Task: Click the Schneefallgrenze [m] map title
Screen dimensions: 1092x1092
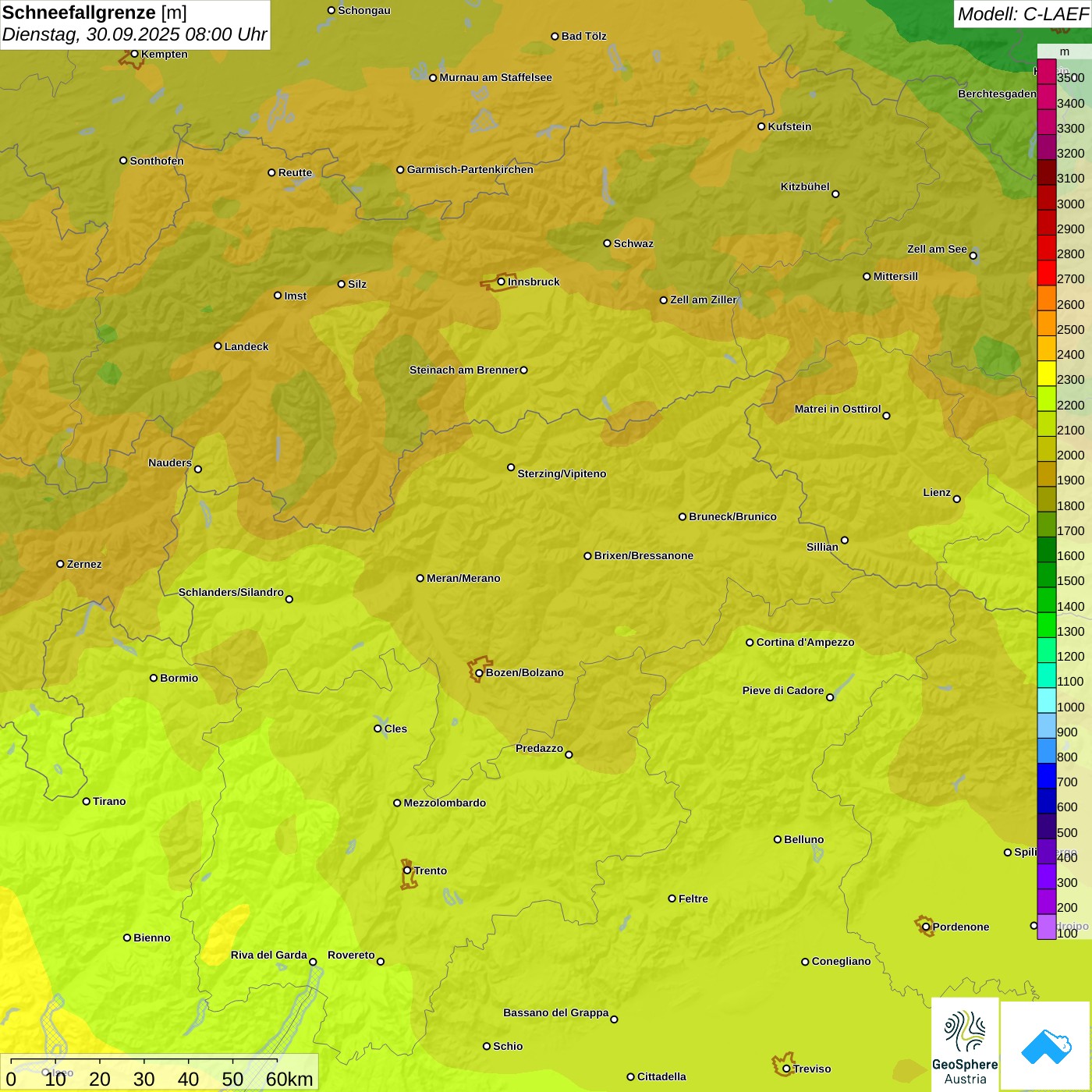Action: pos(94,13)
